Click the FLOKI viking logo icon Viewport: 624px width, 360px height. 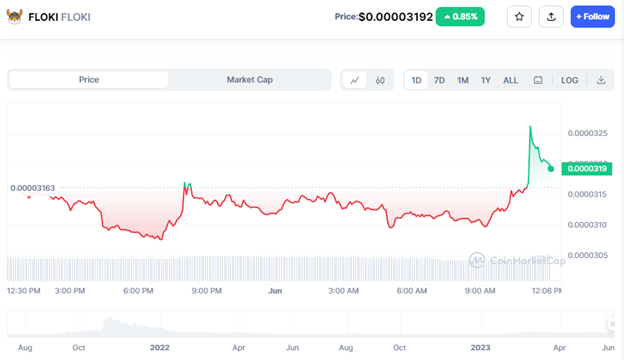click(x=14, y=17)
